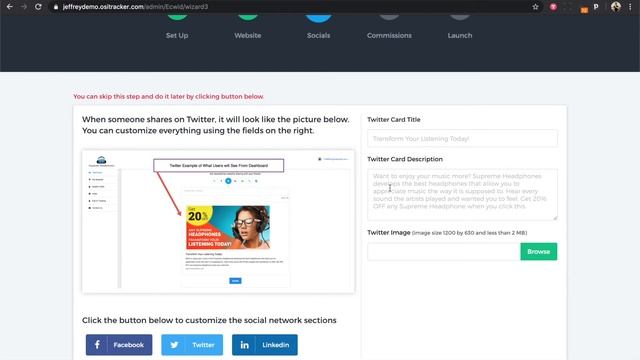640x360 pixels.
Task: Click the "When someone shares on Twitter" heading
Action: 216,125
